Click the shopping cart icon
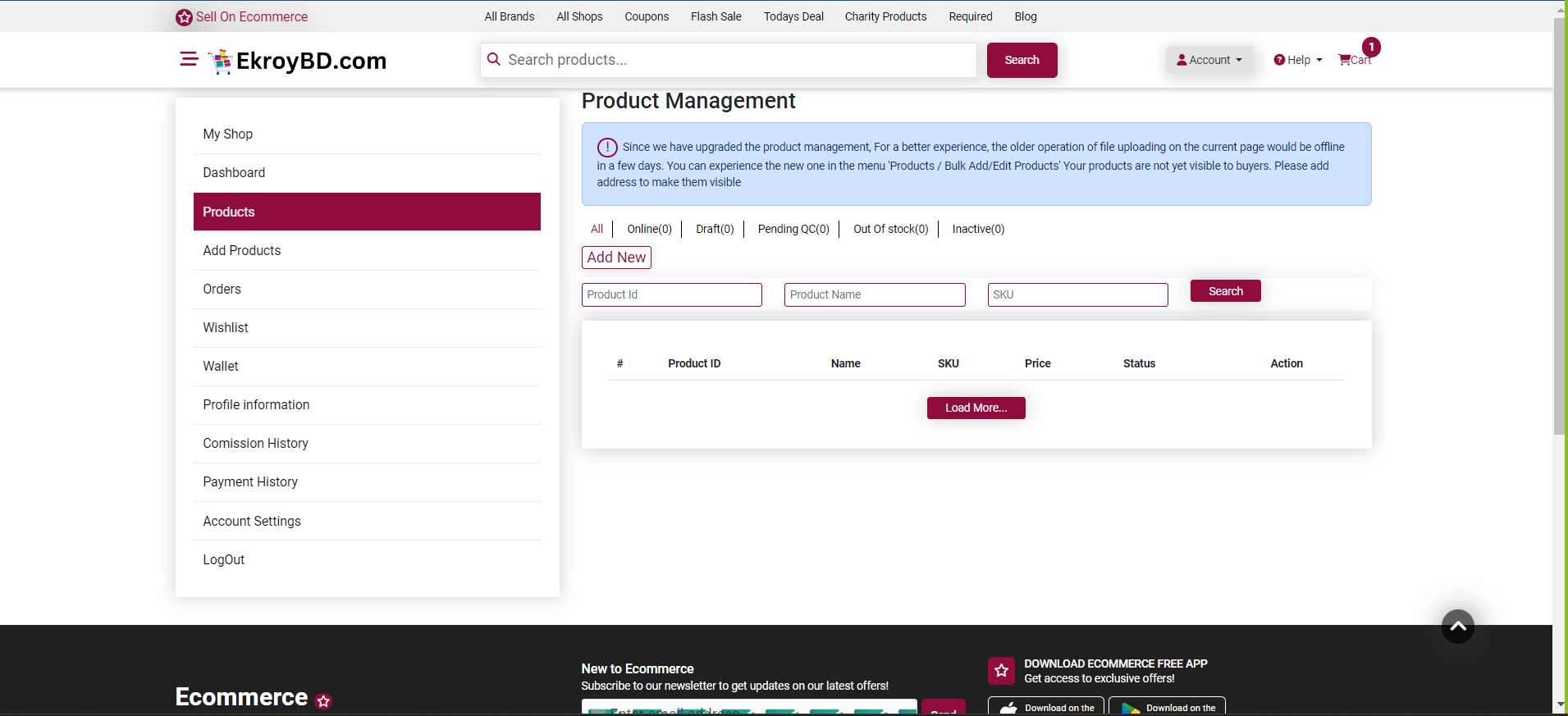This screenshot has height=716, width=1568. coord(1345,60)
